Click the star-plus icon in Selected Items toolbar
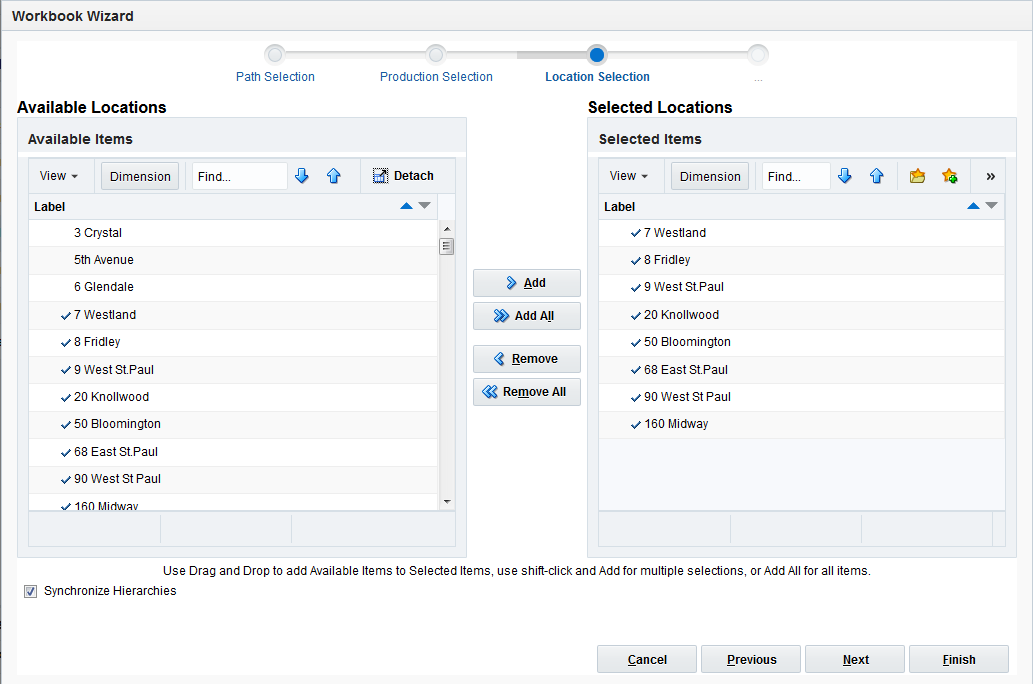This screenshot has height=684, width=1033. [x=949, y=176]
